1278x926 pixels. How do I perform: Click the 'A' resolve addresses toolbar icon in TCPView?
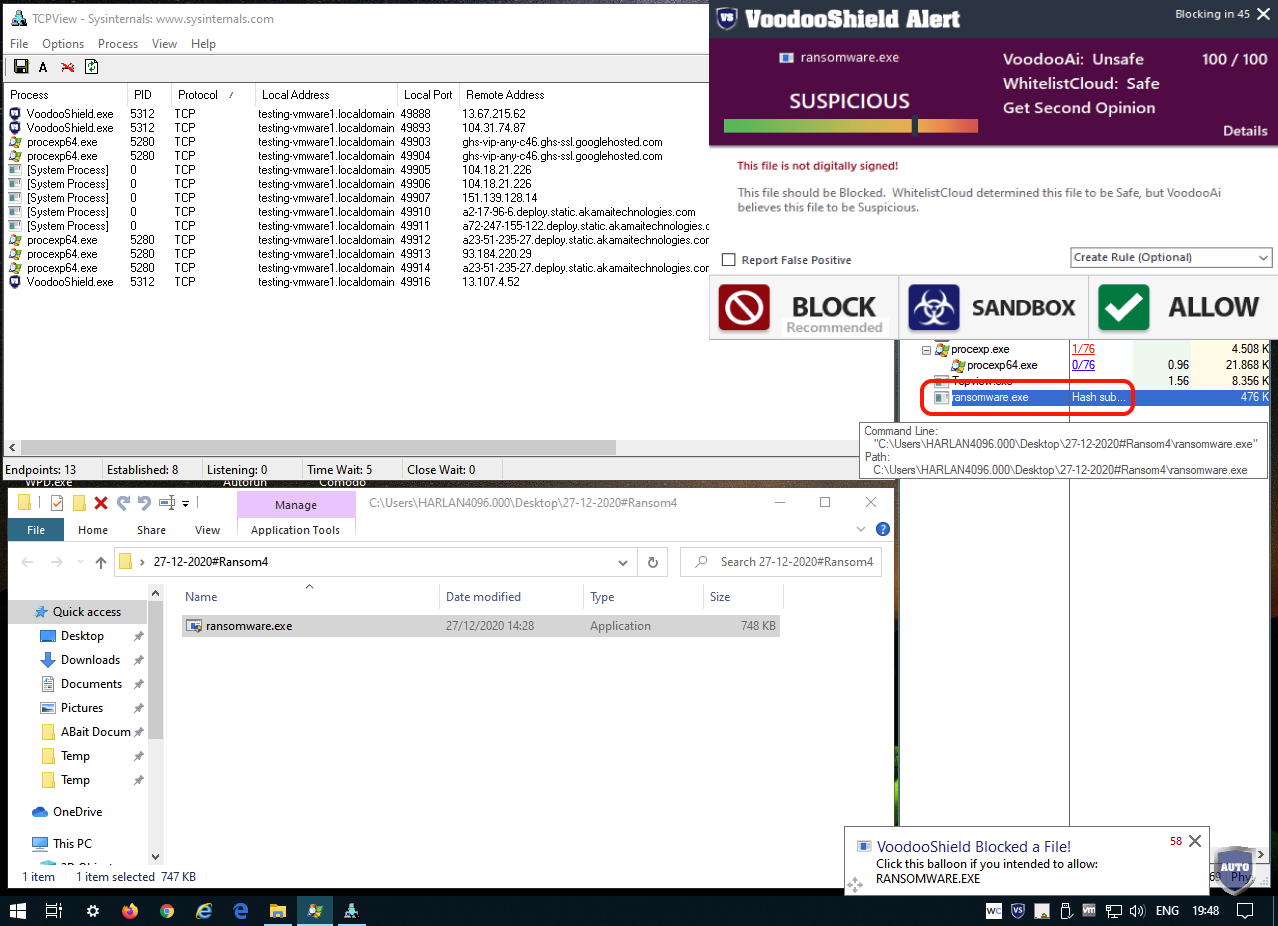[43, 67]
